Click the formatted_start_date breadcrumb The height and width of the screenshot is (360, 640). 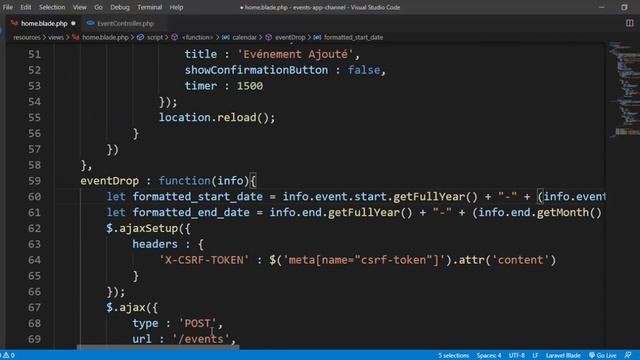[353, 37]
